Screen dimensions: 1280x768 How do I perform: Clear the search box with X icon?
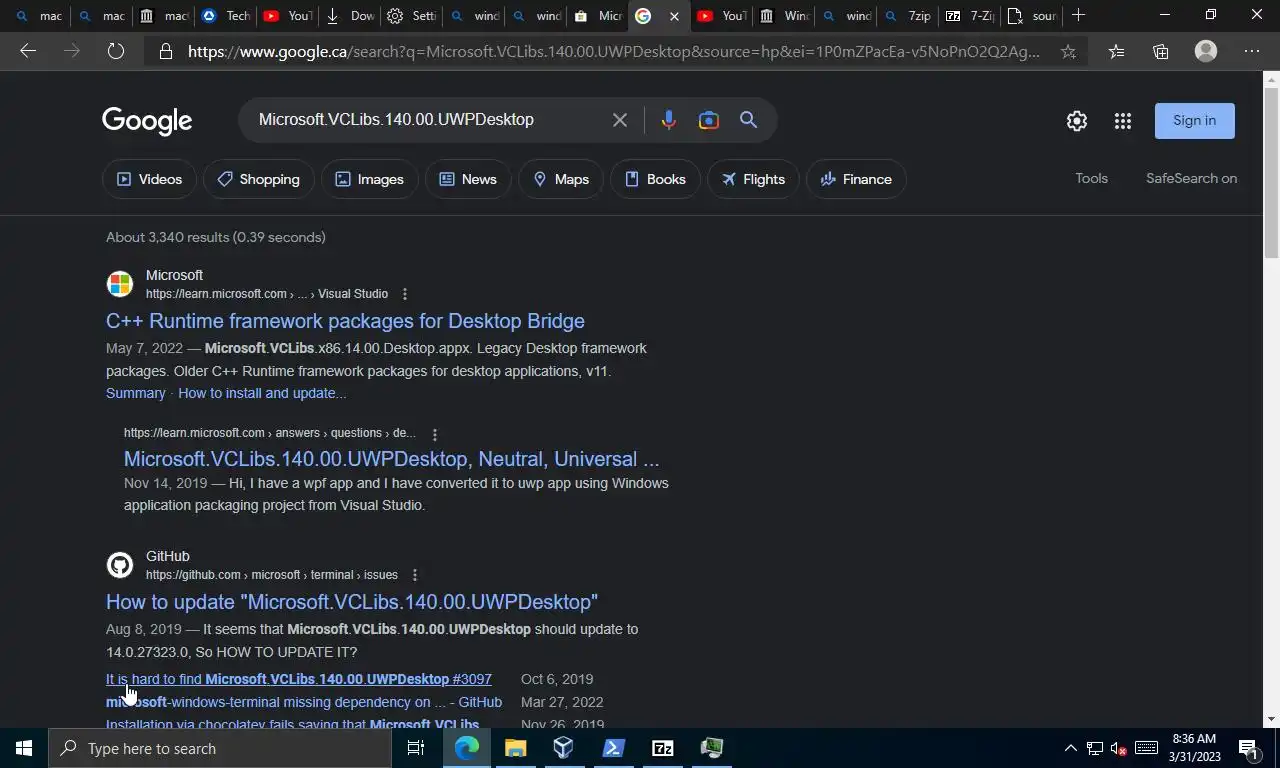[x=620, y=120]
